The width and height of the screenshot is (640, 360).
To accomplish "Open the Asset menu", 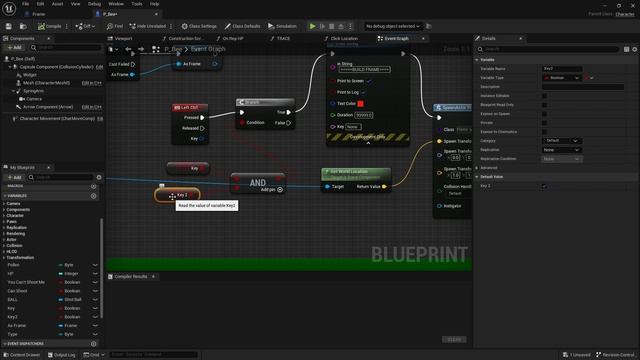I will point(57,4).
